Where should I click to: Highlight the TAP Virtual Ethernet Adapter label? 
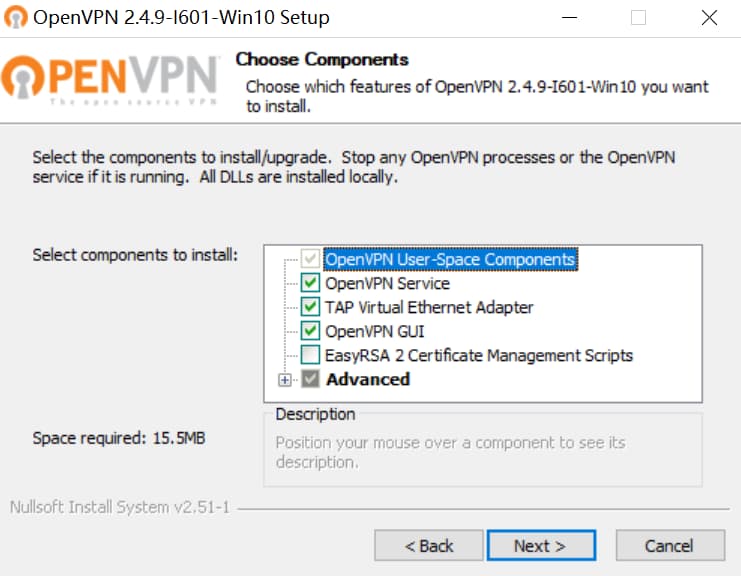(429, 308)
